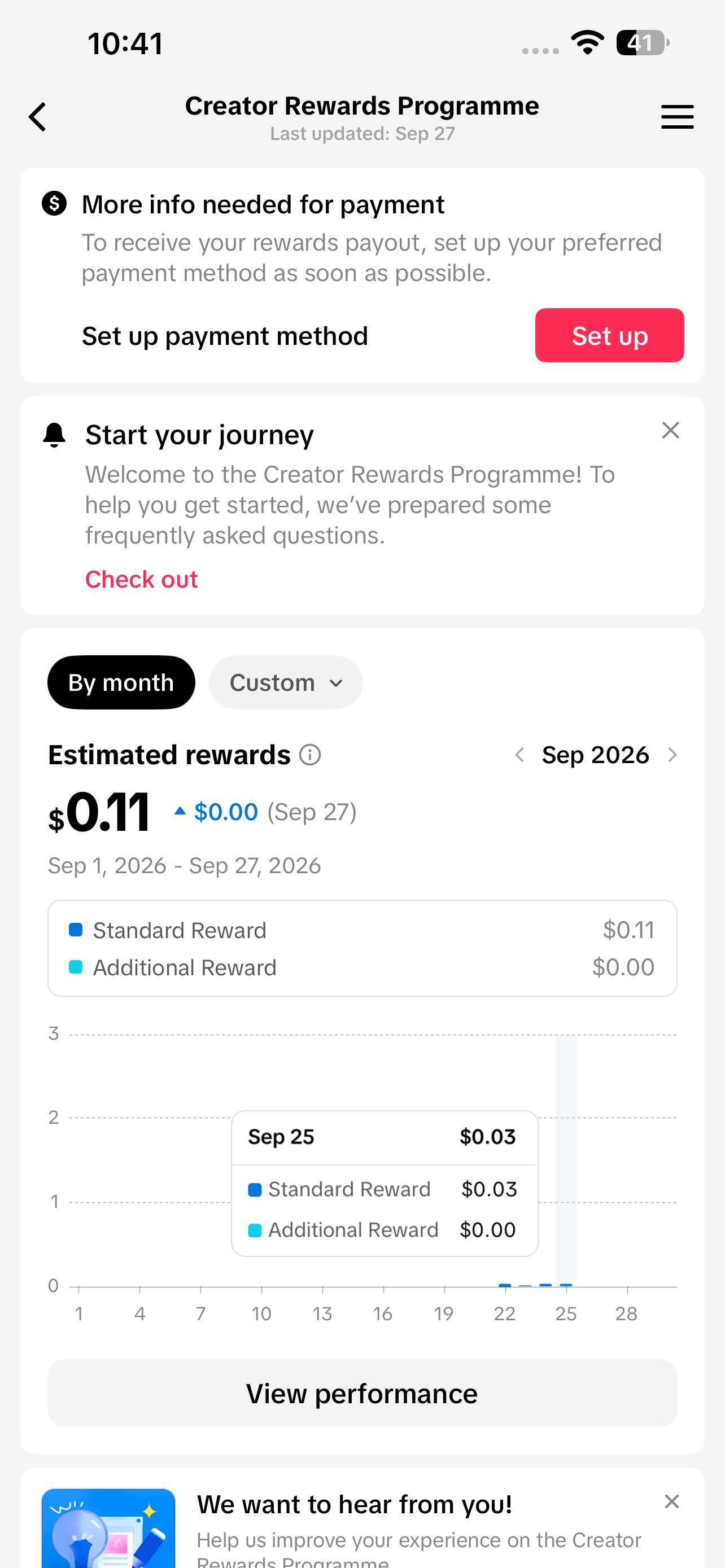The width and height of the screenshot is (725, 1568).
Task: Tap the dollar coin payment icon
Action: (x=54, y=203)
